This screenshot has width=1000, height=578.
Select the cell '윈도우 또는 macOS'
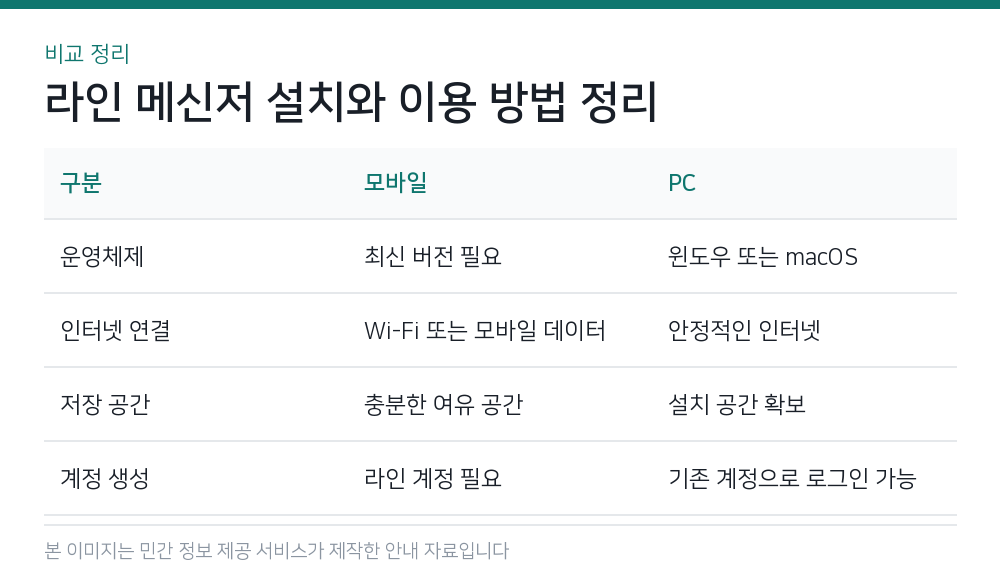763,256
